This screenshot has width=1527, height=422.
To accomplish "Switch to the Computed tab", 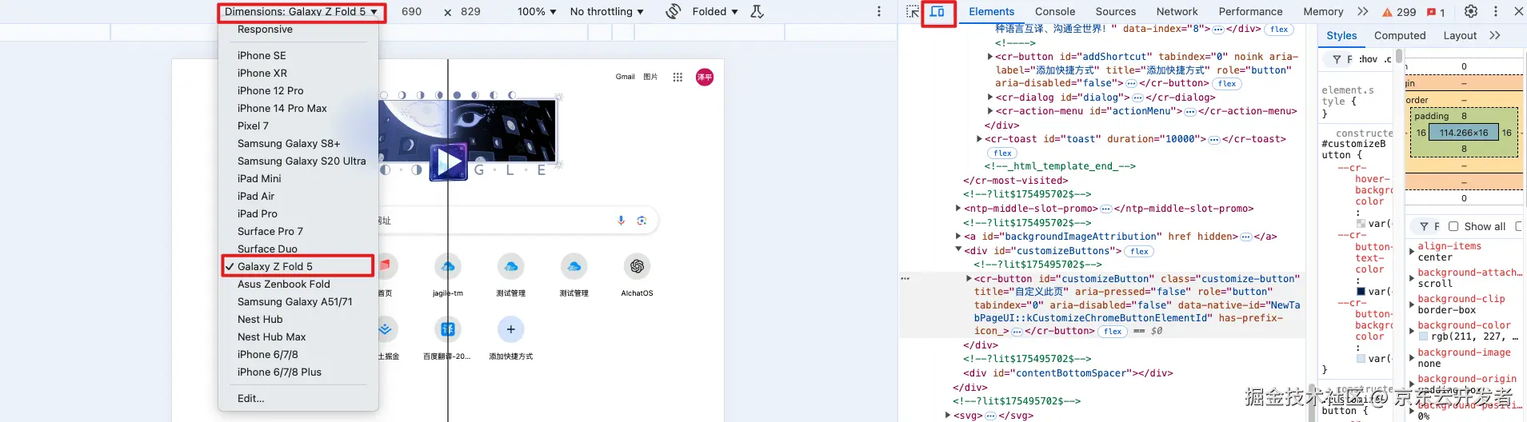I will tap(1400, 35).
